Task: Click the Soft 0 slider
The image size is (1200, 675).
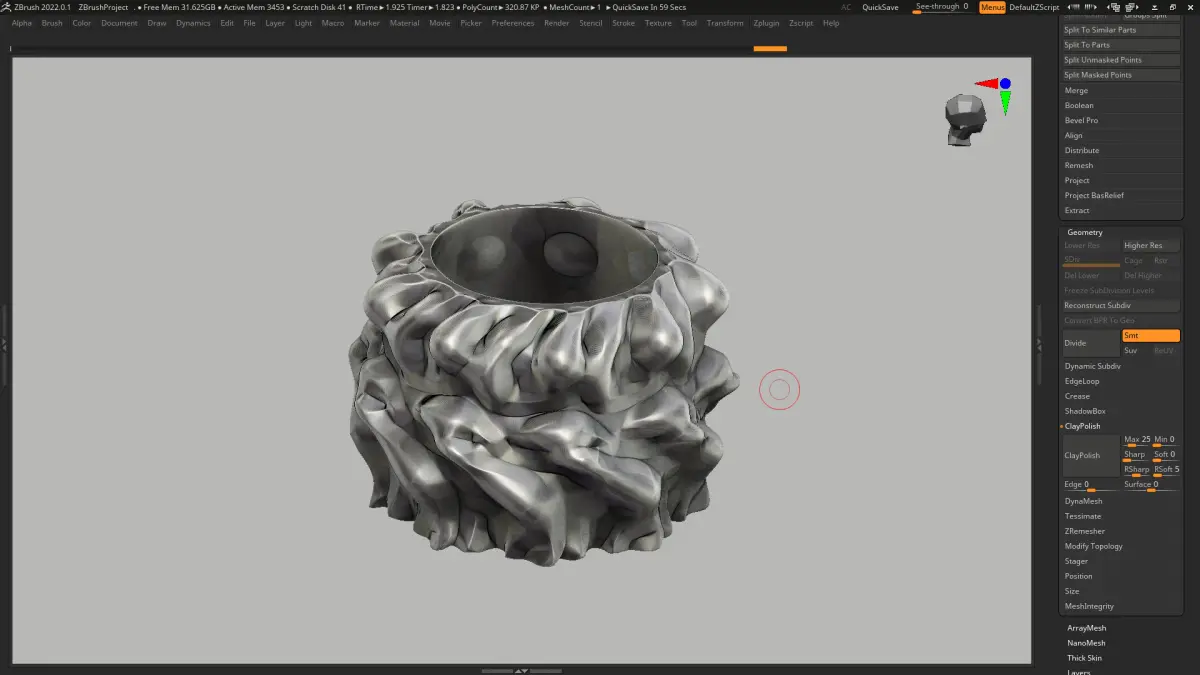Action: tap(1166, 455)
